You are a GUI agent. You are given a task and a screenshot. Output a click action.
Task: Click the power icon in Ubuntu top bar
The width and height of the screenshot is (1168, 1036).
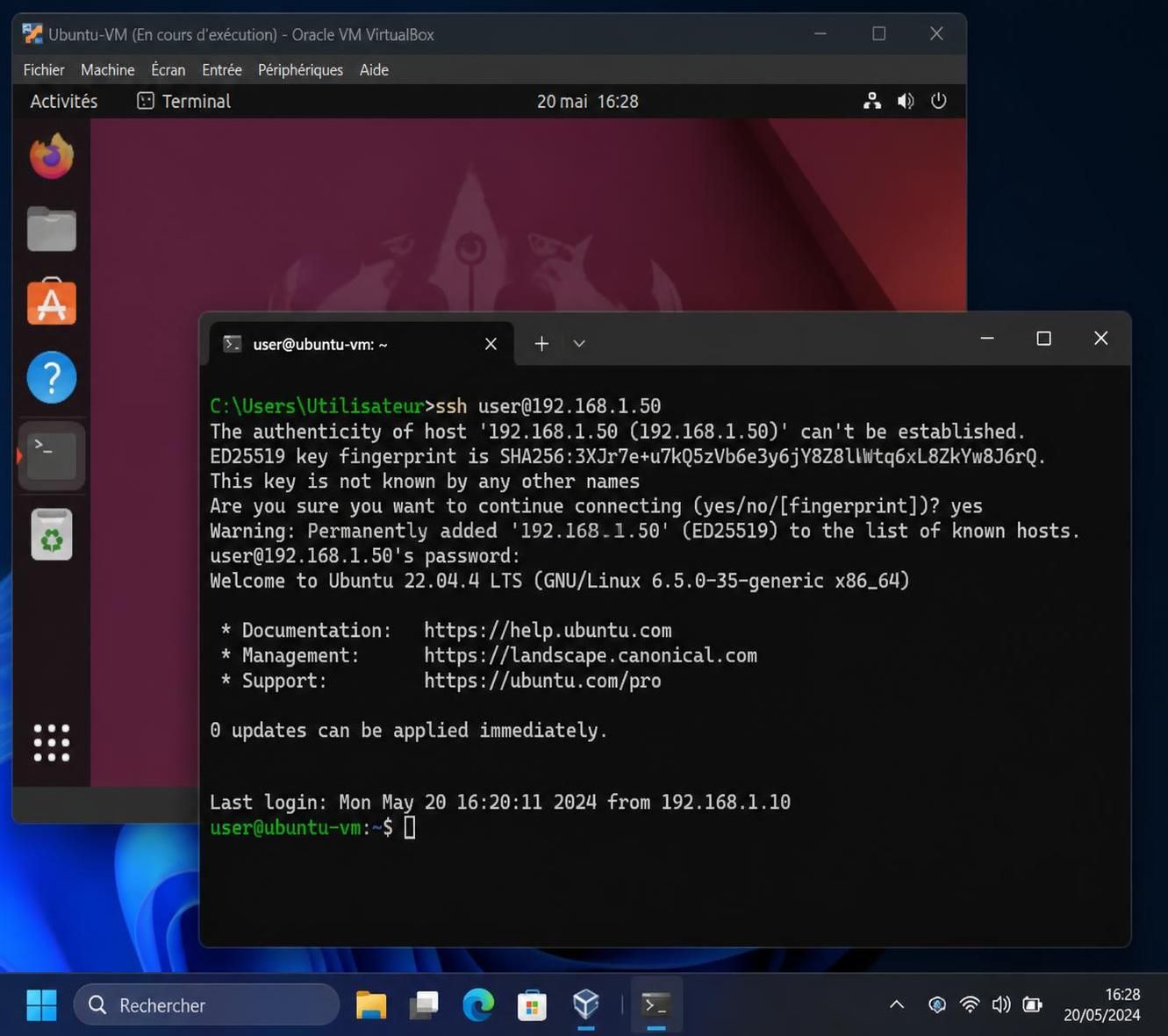coord(939,101)
